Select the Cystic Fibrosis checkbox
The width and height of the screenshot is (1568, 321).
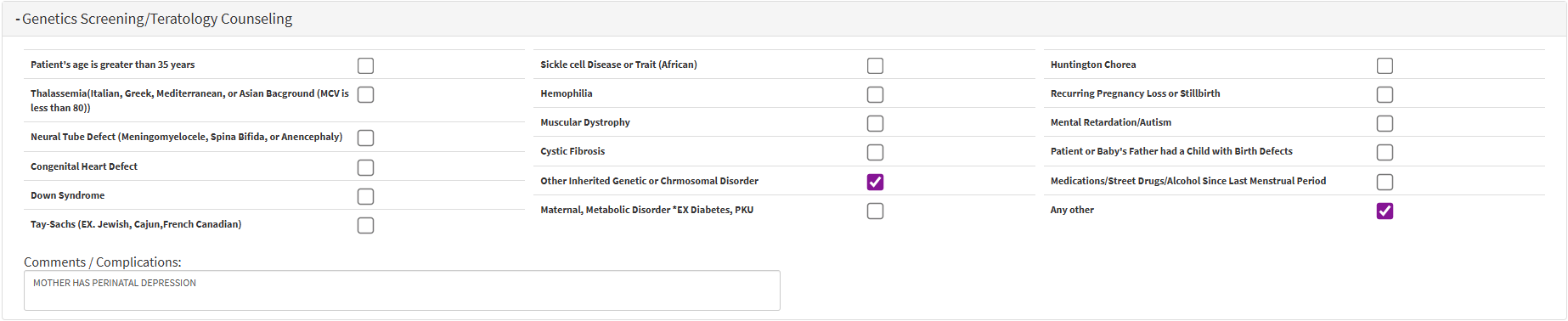(x=875, y=152)
